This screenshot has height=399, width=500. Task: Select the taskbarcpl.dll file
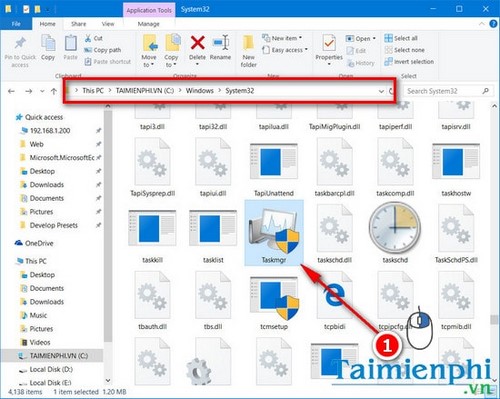pos(334,168)
